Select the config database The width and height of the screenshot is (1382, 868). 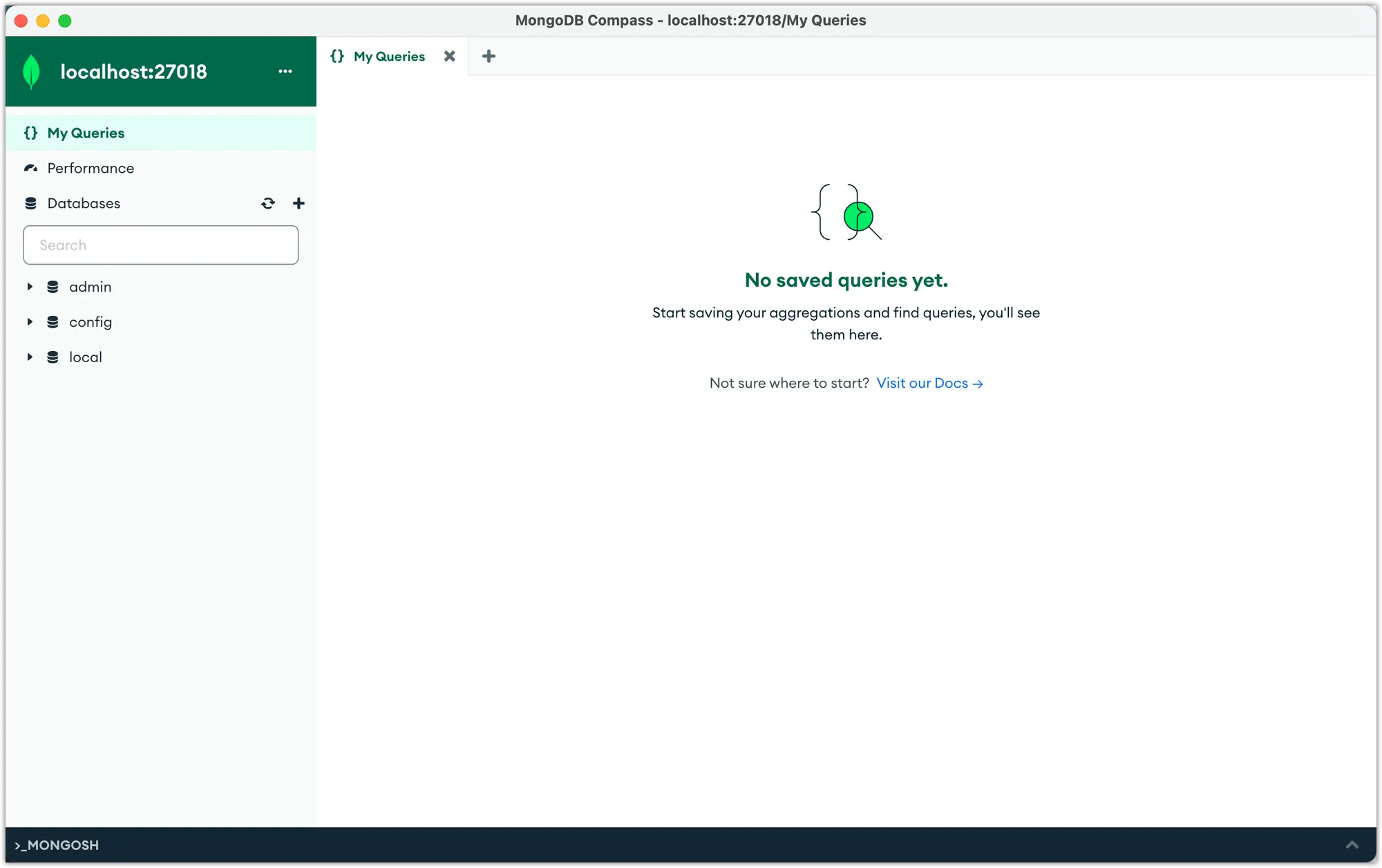pos(160,322)
